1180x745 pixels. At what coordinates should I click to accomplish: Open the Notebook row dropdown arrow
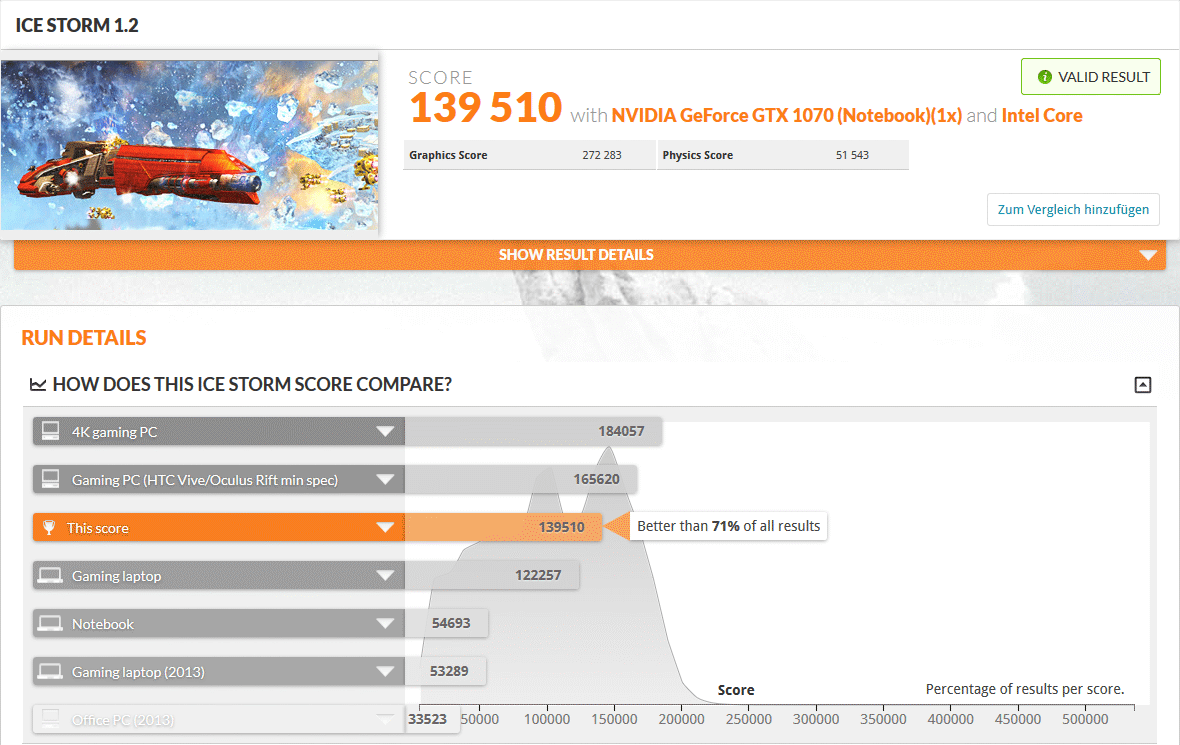coord(385,624)
